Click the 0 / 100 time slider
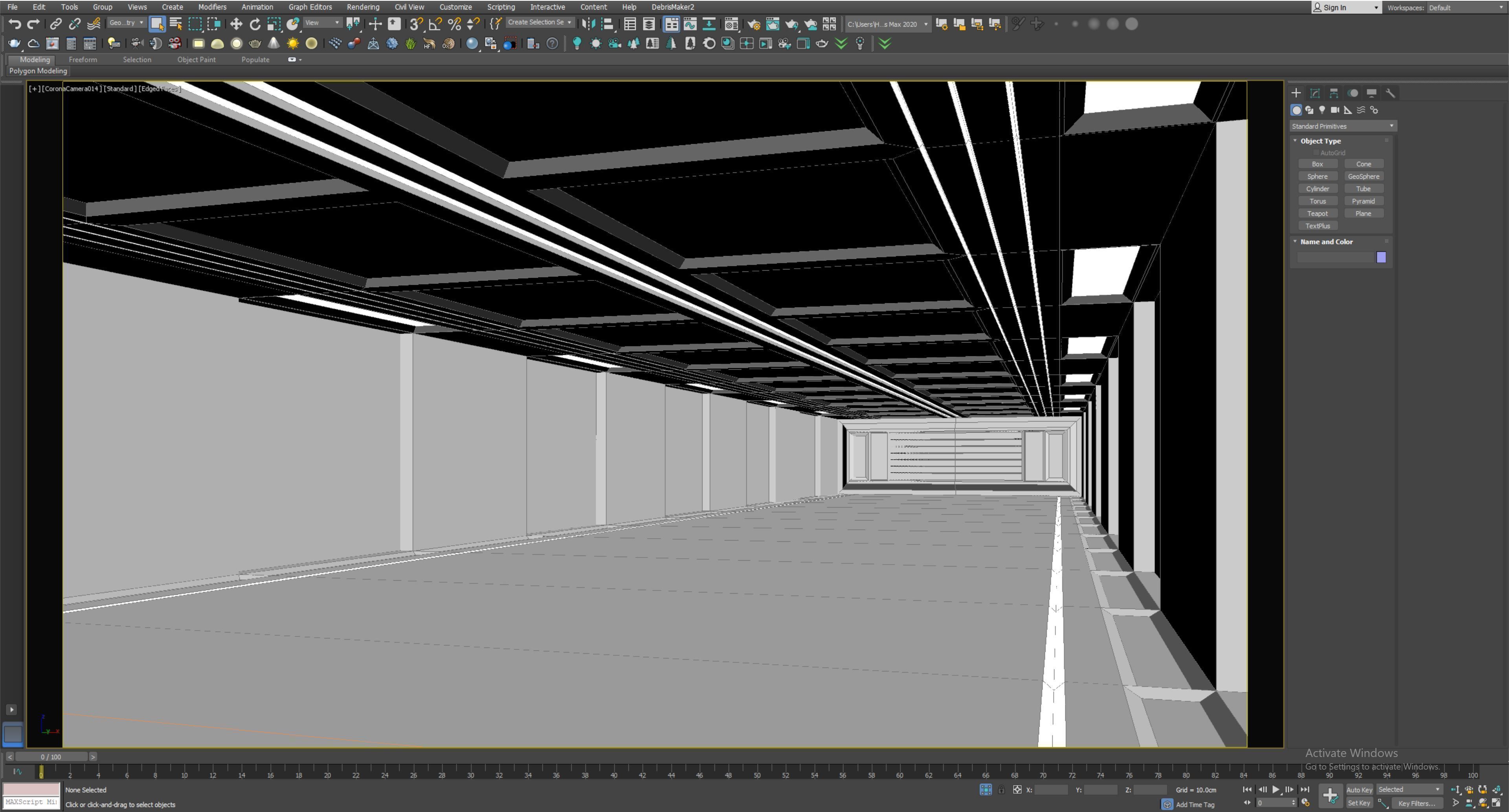The height and width of the screenshot is (812, 1509). pyautogui.click(x=51, y=757)
